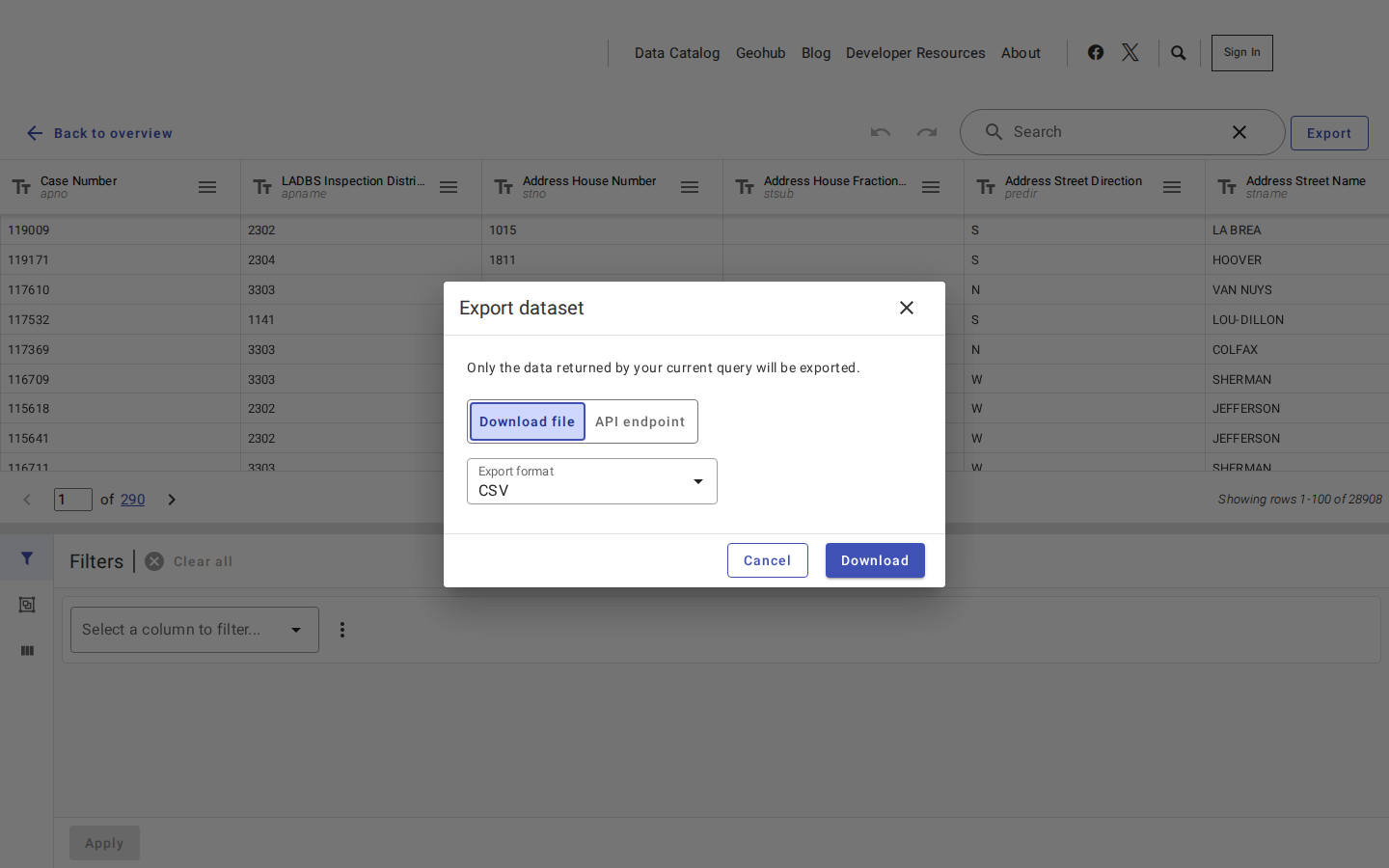Open Data Catalog menu item
The height and width of the screenshot is (868, 1389).
click(x=677, y=53)
